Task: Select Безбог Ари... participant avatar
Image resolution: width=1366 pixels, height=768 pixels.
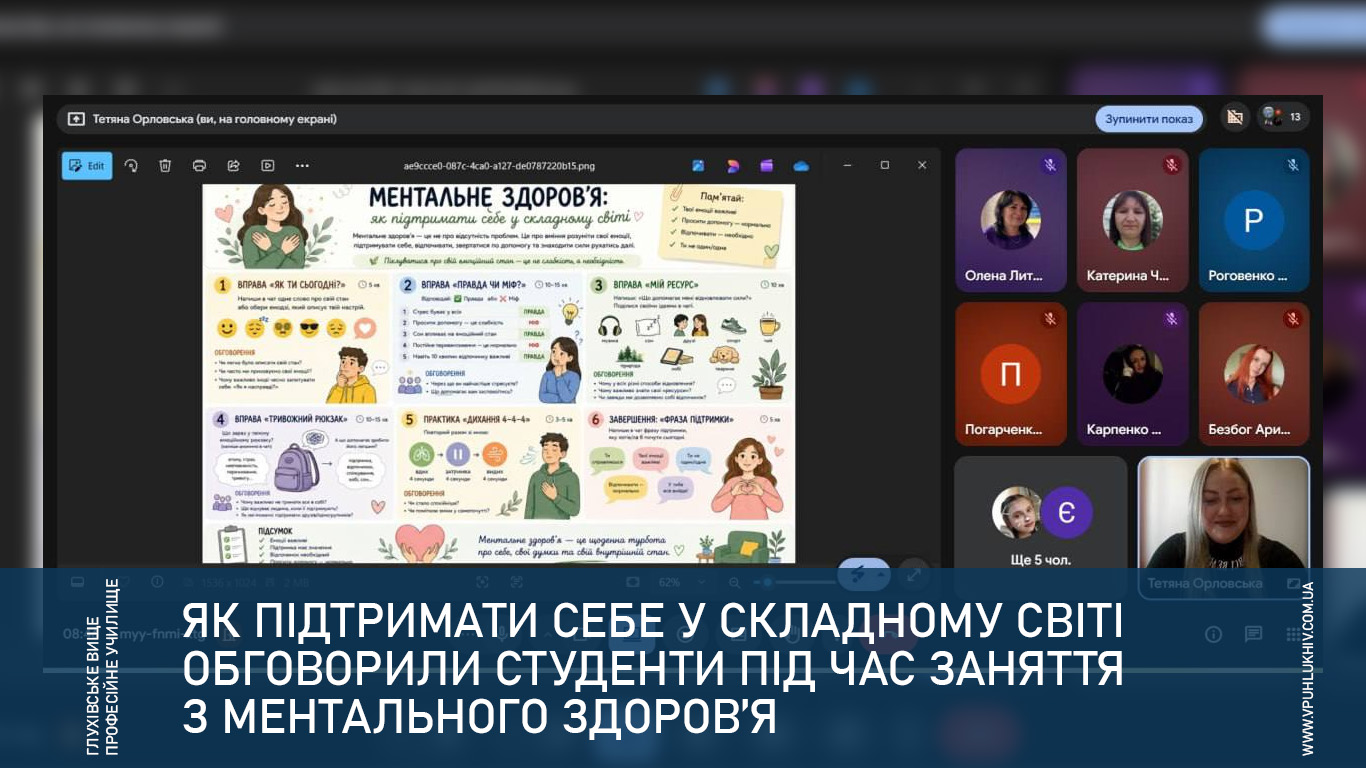Action: coord(1254,374)
